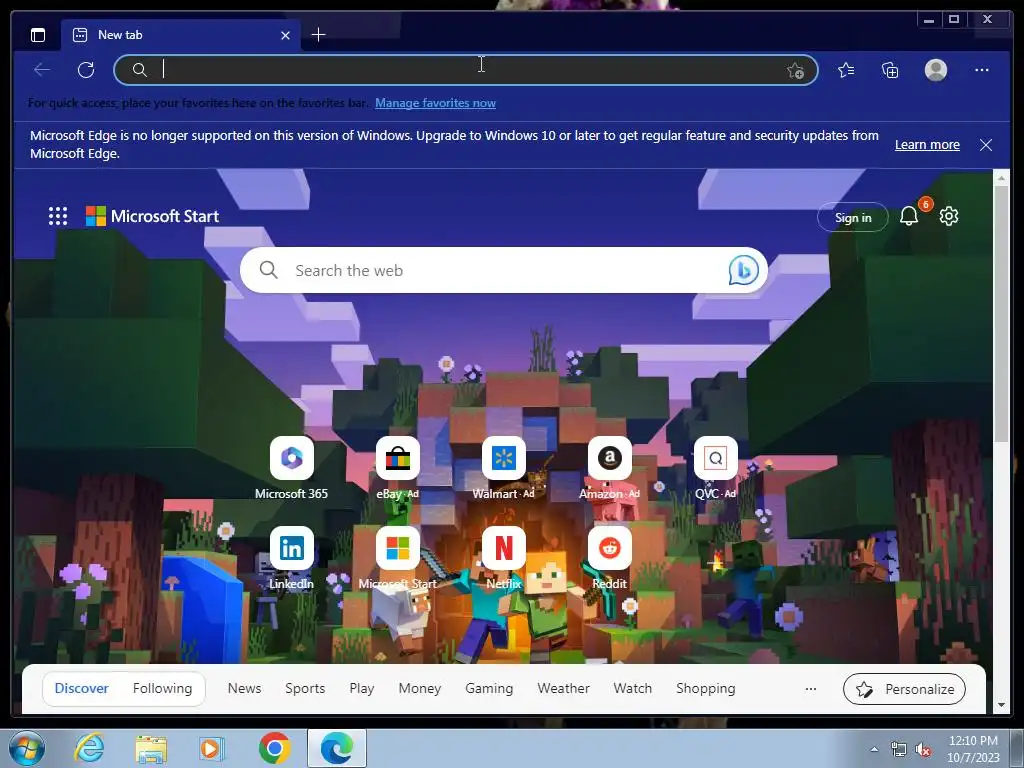Select the Discover feed tab
1024x768 pixels.
pos(82,688)
